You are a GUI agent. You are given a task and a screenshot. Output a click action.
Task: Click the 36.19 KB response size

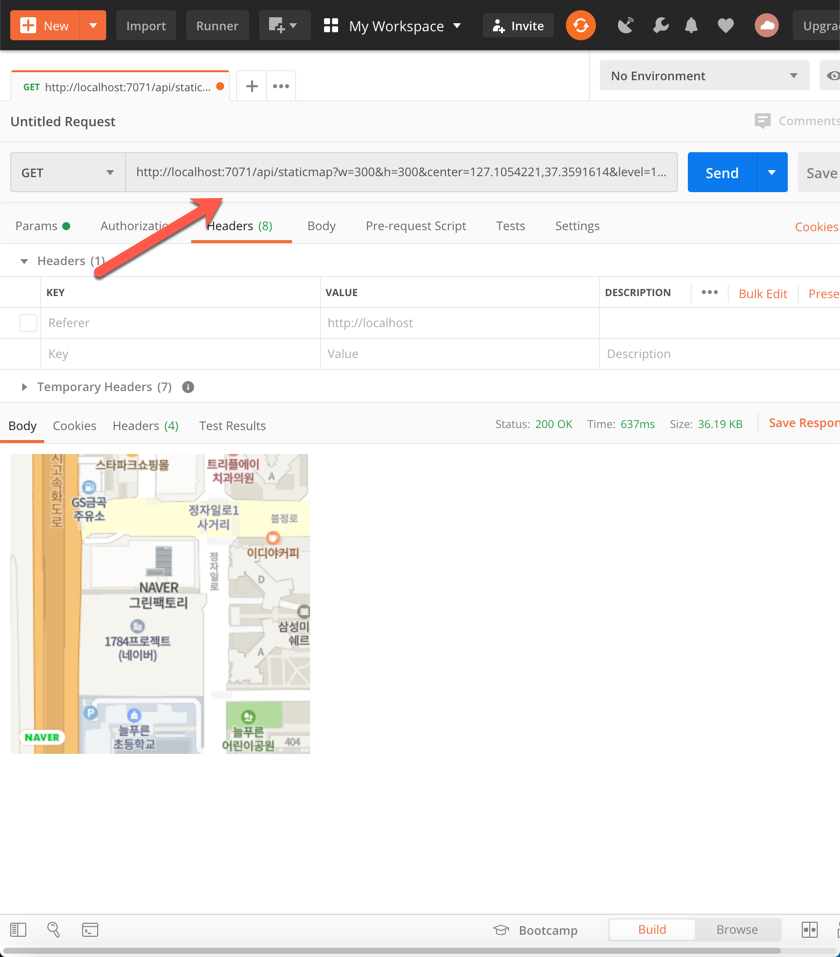click(720, 424)
